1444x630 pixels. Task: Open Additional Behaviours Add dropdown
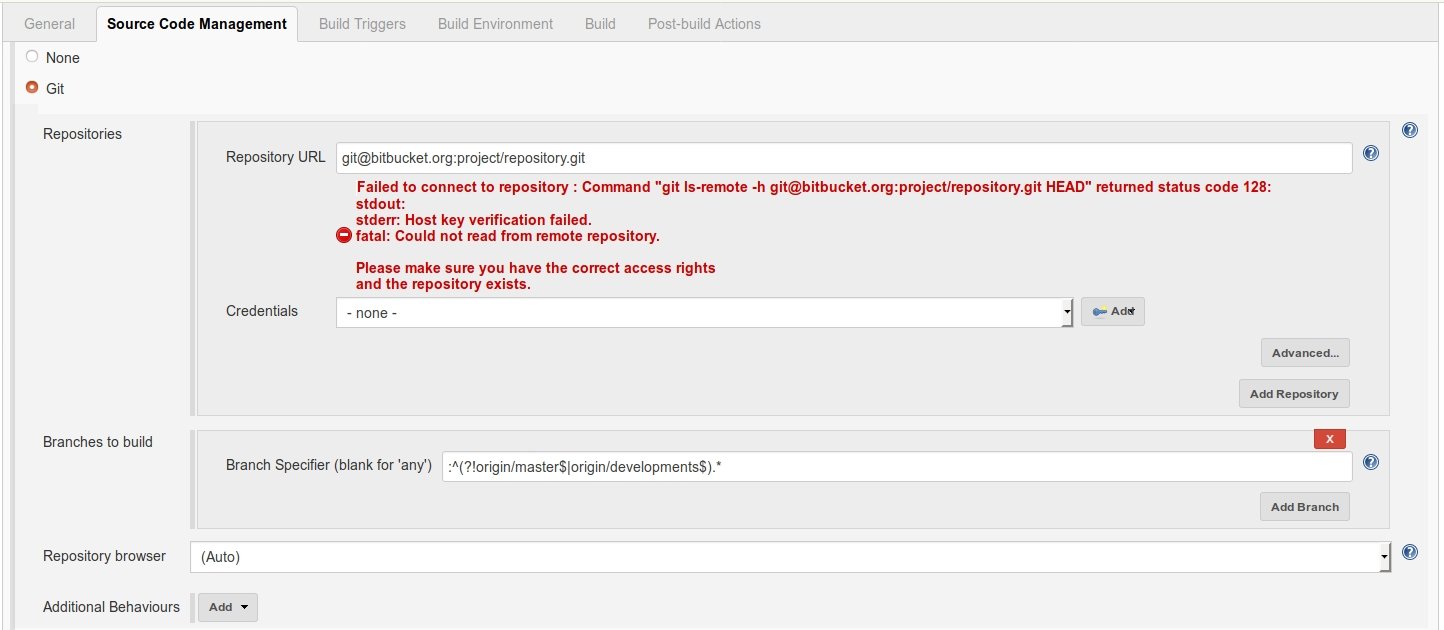(228, 607)
